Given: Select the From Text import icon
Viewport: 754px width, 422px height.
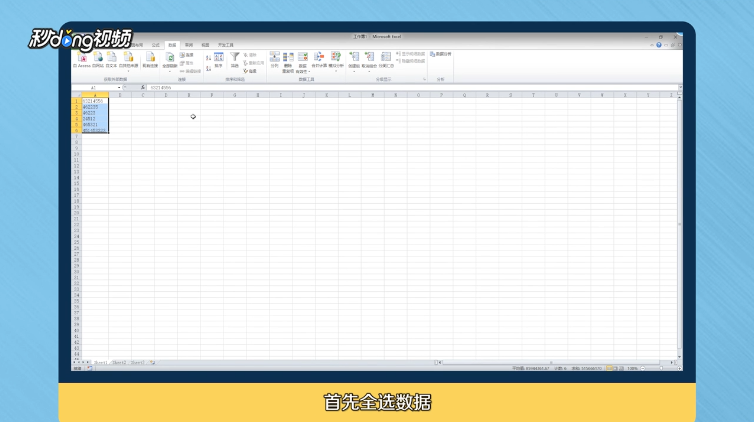Looking at the screenshot, I should [112, 60].
